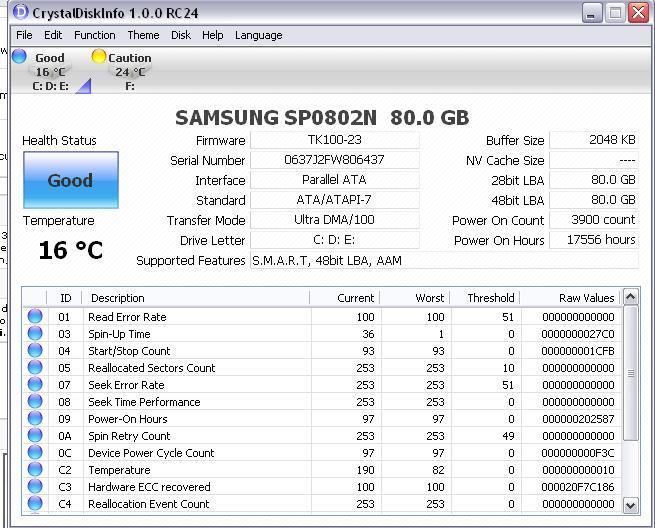Screen dimensions: 655x528
Task: Select the Spin-Up Time raw value 0000000027C0
Action: click(578, 334)
